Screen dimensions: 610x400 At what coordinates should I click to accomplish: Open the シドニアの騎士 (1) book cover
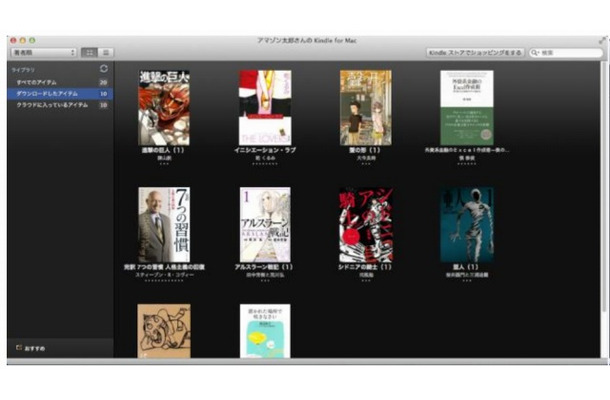pyautogui.click(x=366, y=225)
